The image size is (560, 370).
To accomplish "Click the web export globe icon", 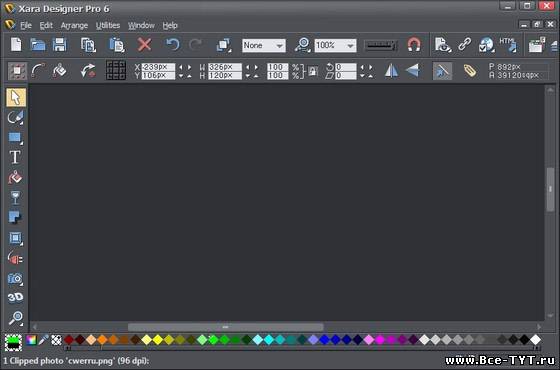I will pyautogui.click(x=486, y=45).
